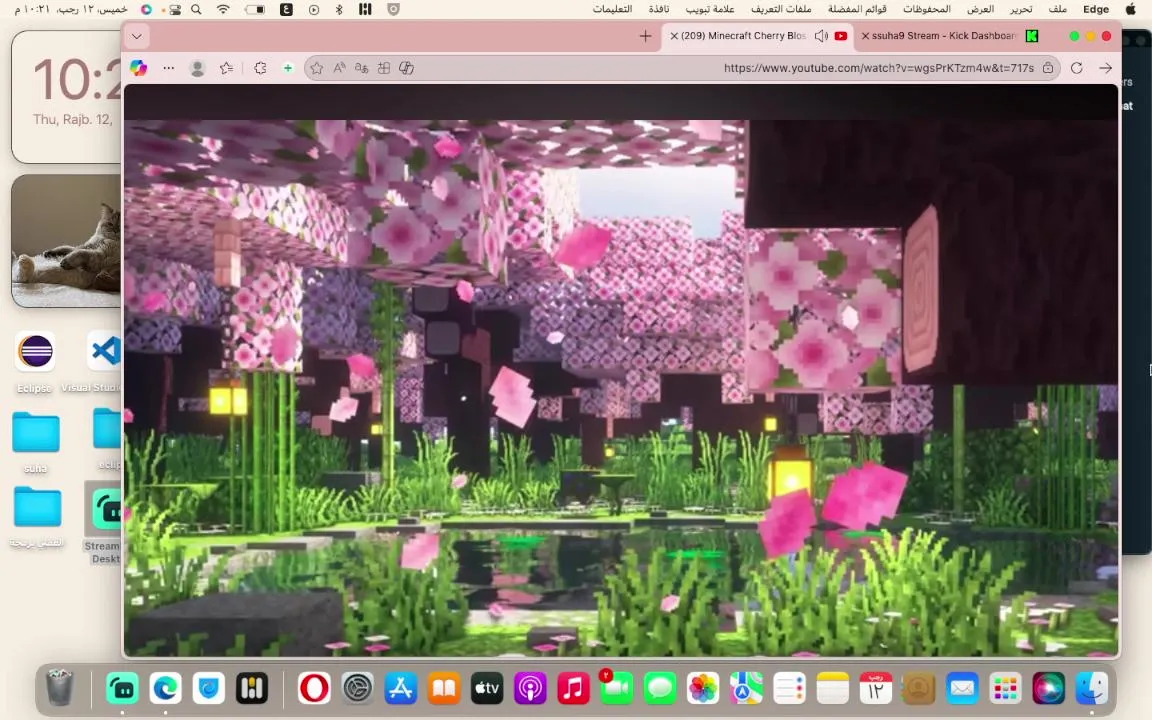Open FaceTime from the Dock
The width and height of the screenshot is (1152, 720).
coord(617,688)
